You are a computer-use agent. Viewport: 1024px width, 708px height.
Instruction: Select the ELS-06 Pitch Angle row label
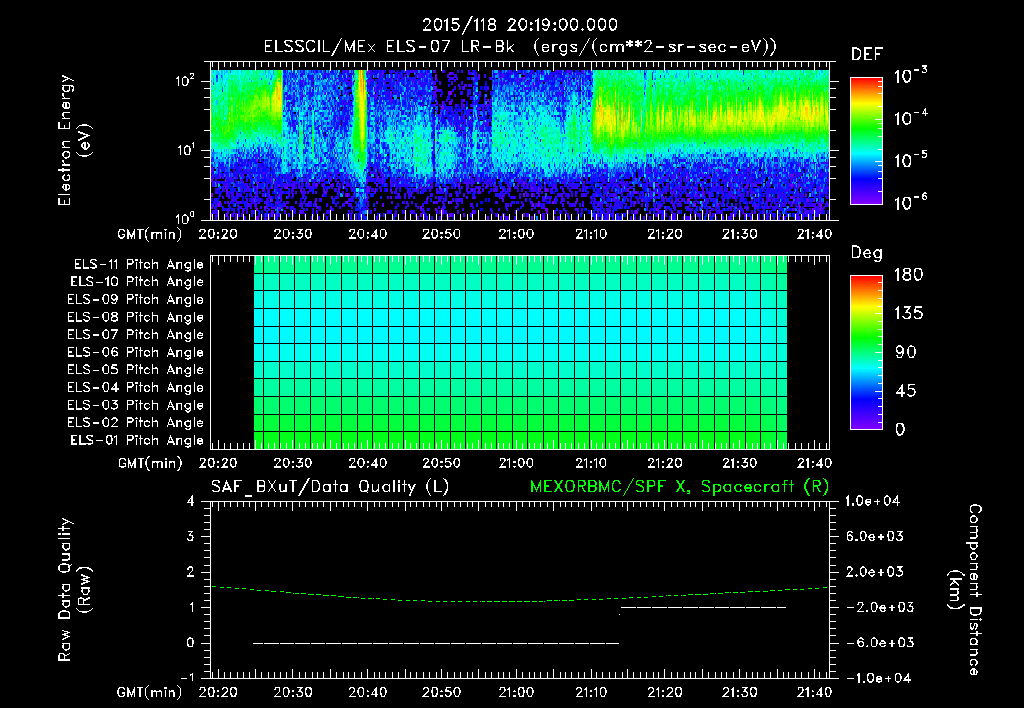pyautogui.click(x=135, y=353)
